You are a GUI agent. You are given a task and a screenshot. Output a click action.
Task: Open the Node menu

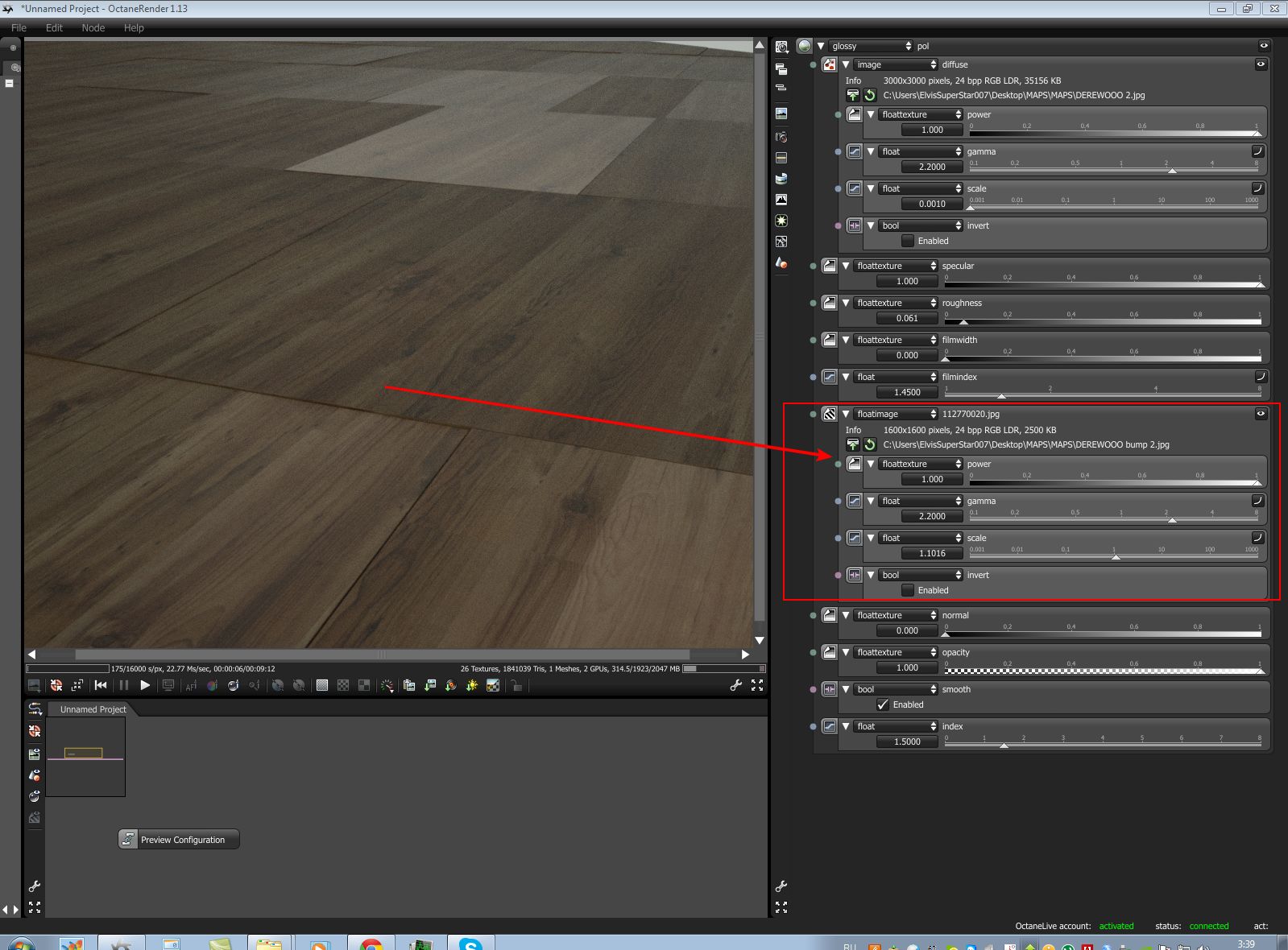[93, 27]
